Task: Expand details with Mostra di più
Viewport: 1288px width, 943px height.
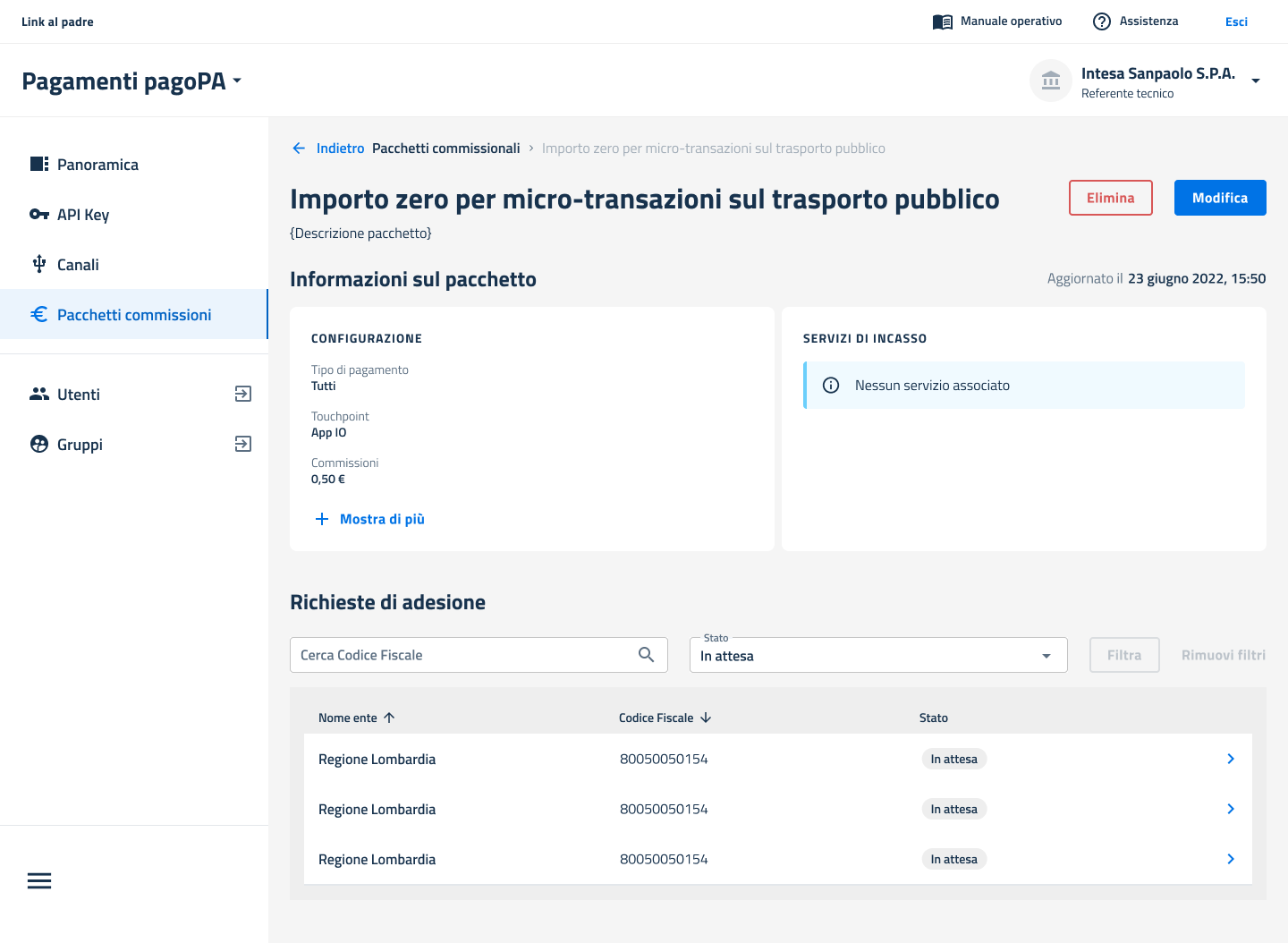Action: tap(370, 519)
